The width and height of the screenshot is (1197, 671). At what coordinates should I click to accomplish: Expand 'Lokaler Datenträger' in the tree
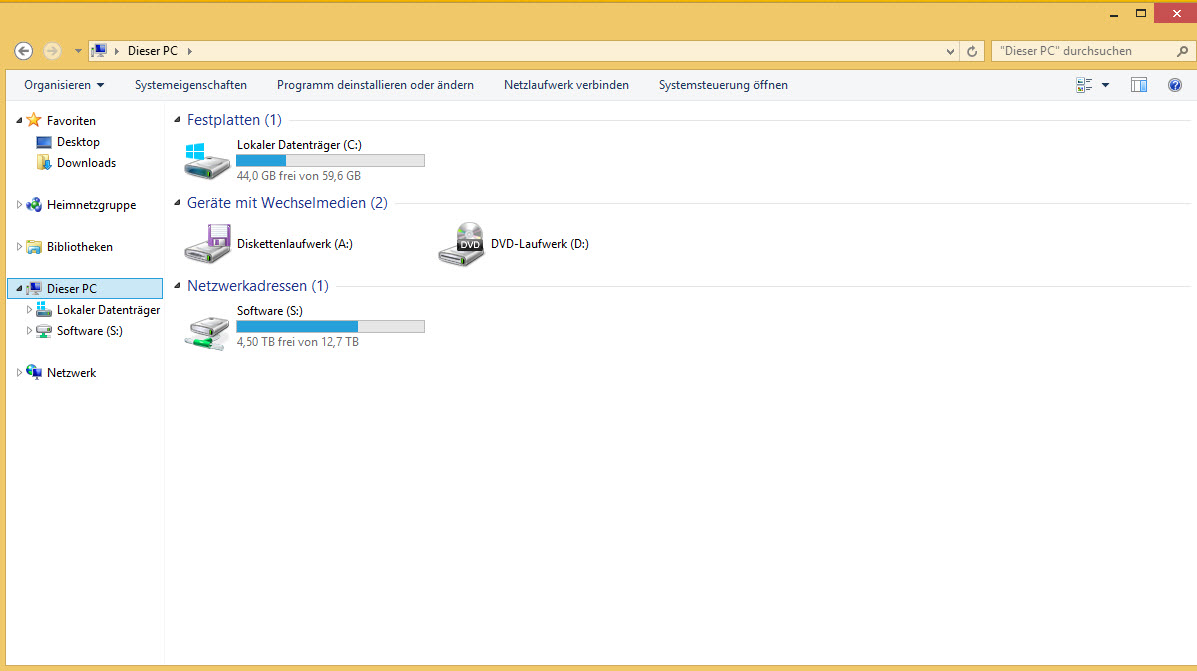click(29, 310)
